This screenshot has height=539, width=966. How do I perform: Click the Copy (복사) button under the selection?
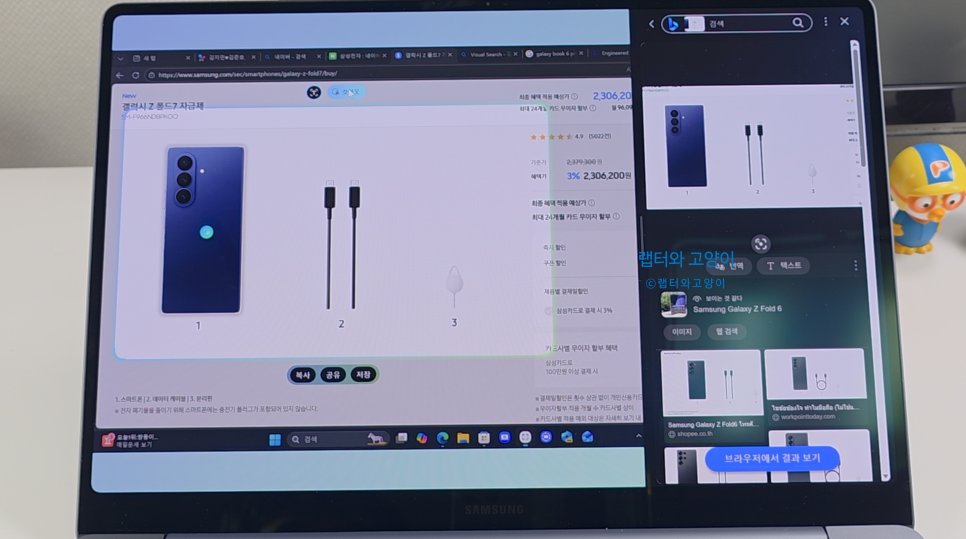click(x=302, y=375)
